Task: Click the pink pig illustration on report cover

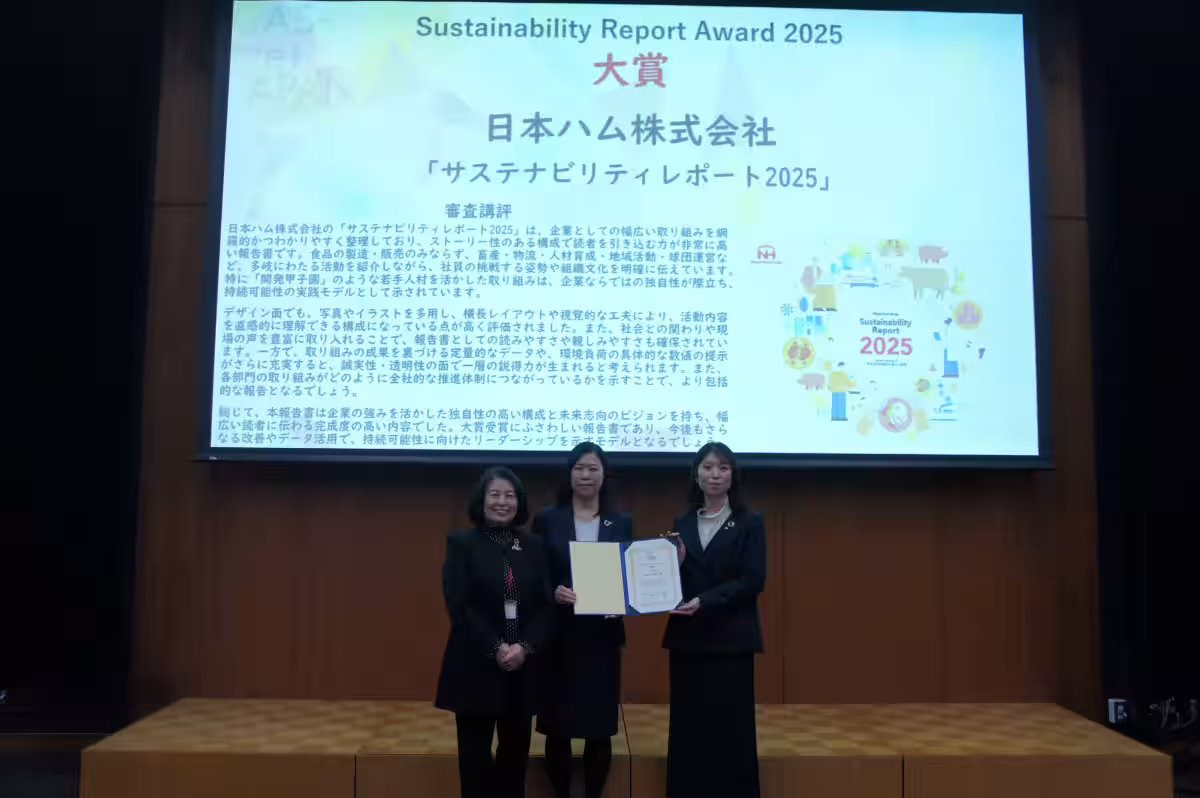Action: click(x=932, y=253)
